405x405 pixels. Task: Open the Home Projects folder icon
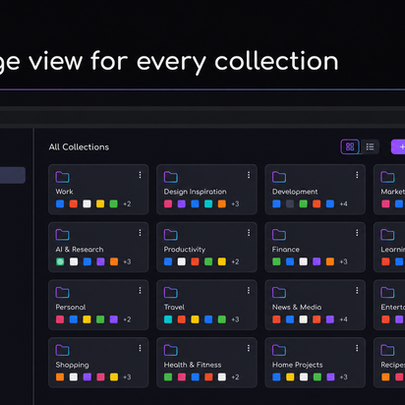tap(279, 350)
